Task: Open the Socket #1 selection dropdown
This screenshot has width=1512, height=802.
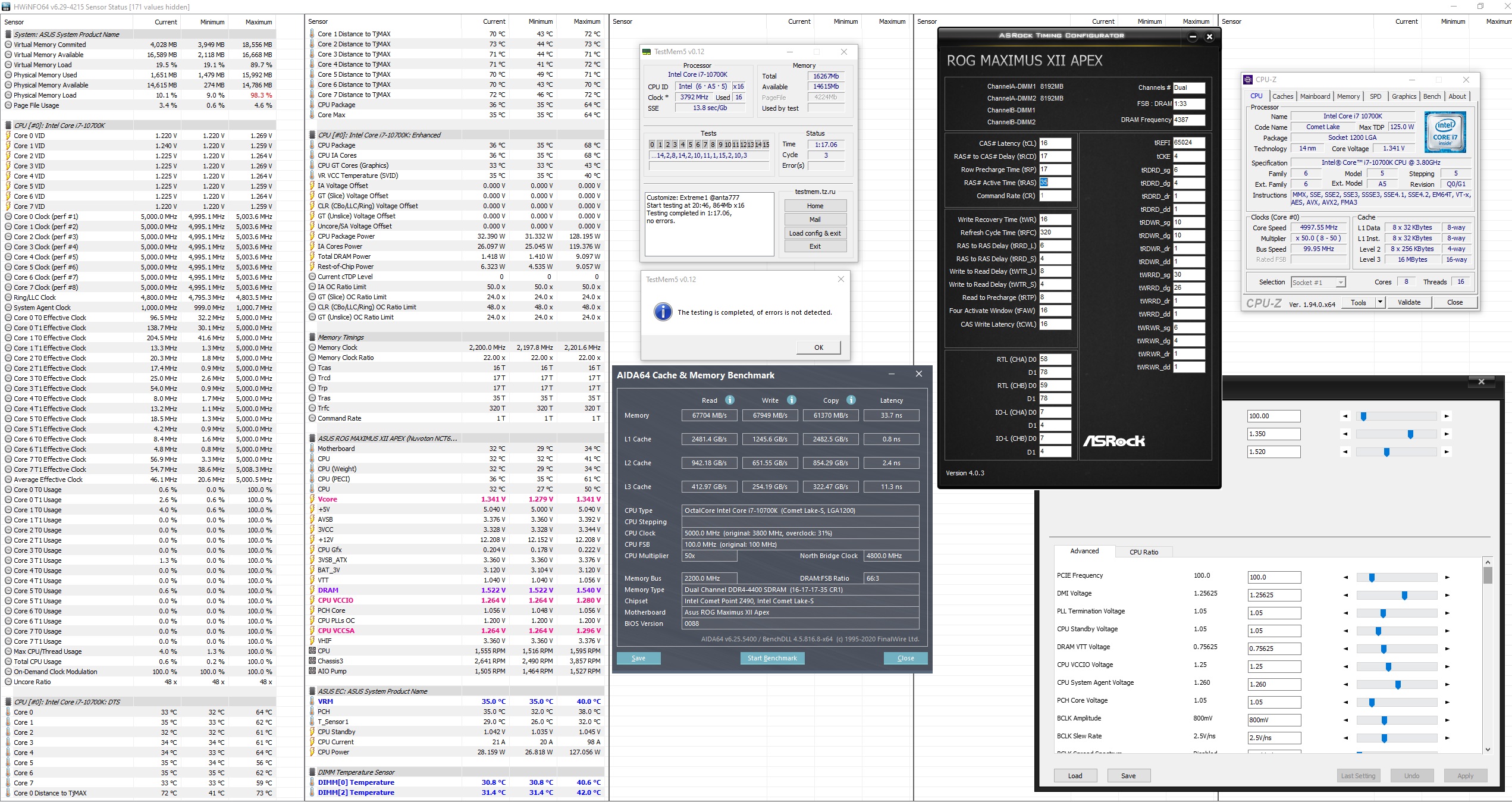Action: [x=1341, y=283]
